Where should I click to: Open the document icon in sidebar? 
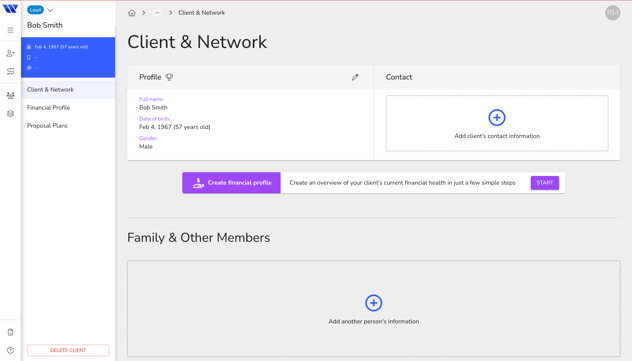click(x=10, y=332)
